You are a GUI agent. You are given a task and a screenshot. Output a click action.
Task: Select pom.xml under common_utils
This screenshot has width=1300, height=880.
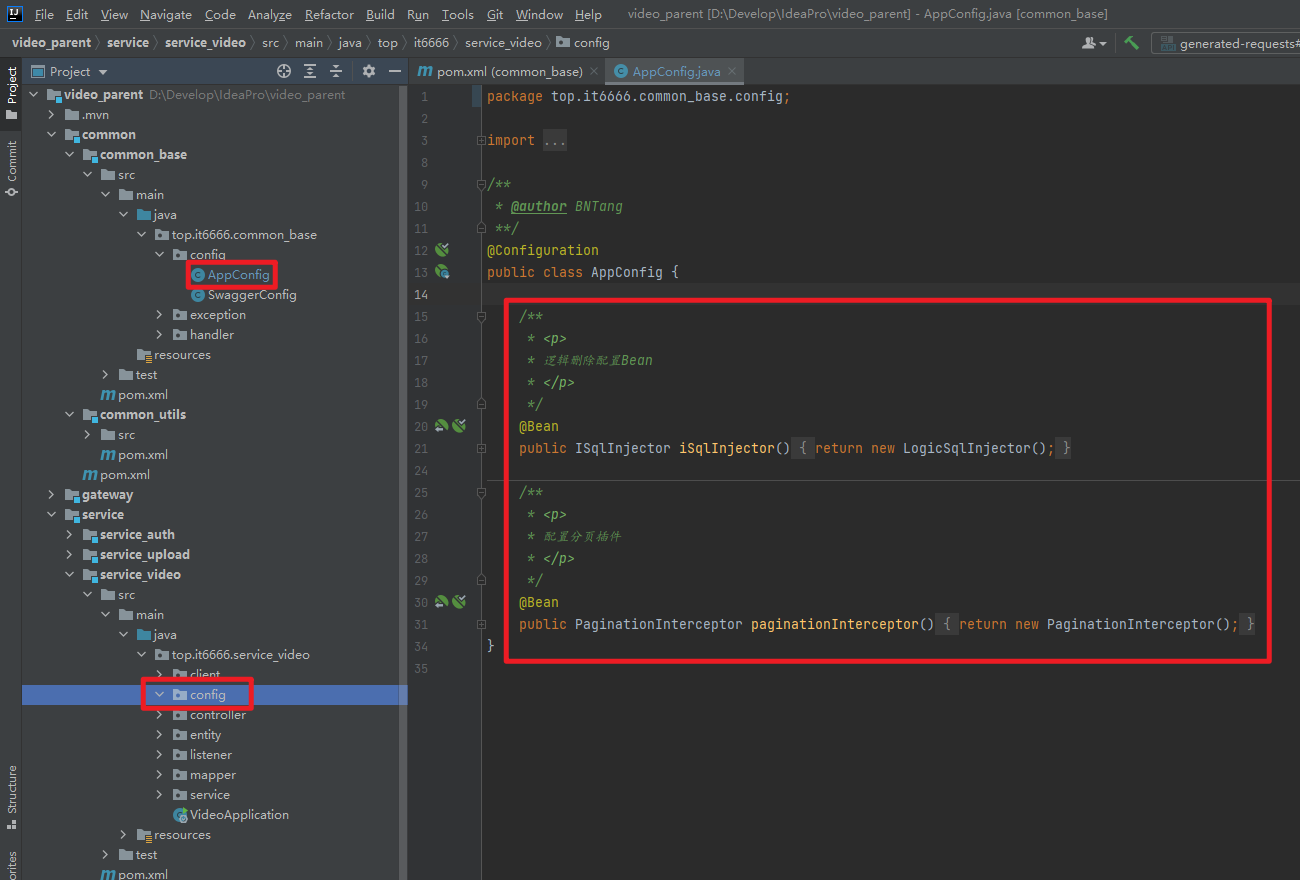click(x=134, y=455)
